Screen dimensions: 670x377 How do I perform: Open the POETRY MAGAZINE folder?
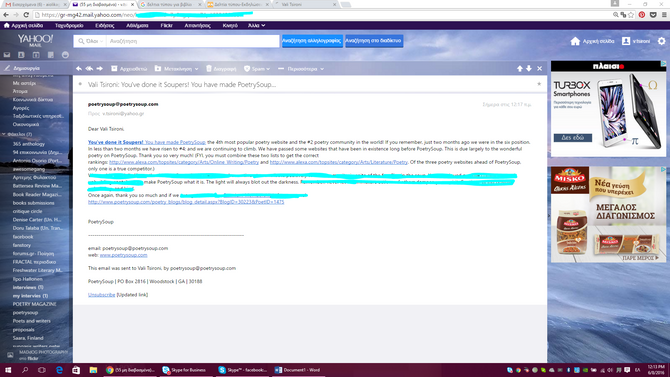pos(34,304)
